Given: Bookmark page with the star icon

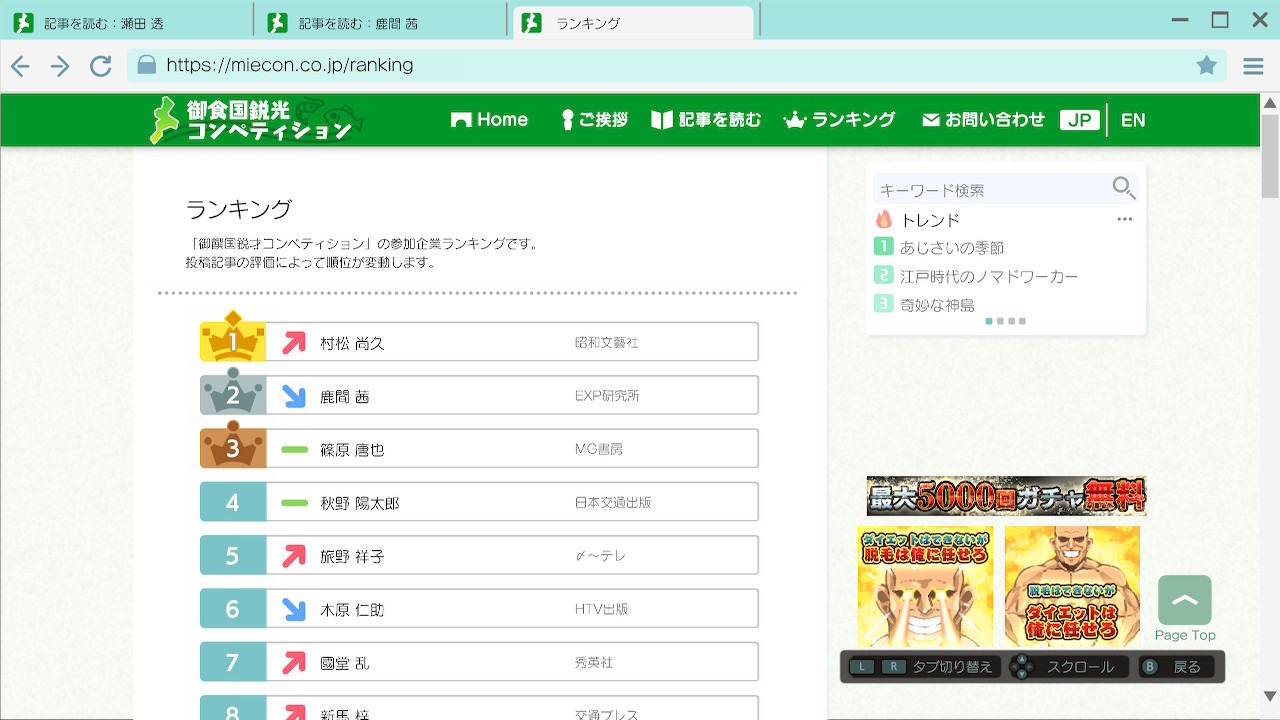Looking at the screenshot, I should tap(1207, 65).
